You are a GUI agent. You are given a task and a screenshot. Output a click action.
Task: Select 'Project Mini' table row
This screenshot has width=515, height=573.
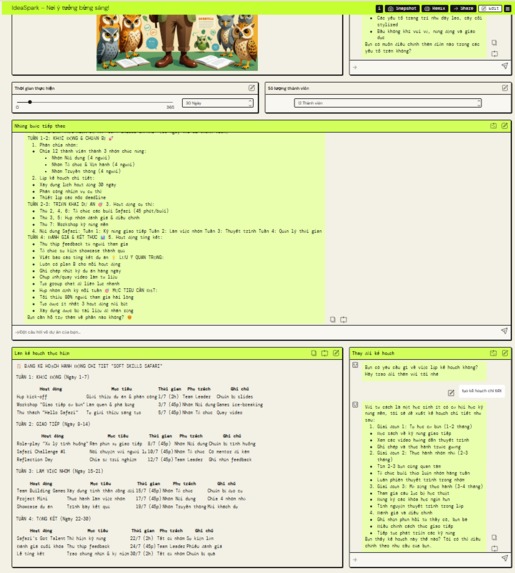[x=131, y=498]
